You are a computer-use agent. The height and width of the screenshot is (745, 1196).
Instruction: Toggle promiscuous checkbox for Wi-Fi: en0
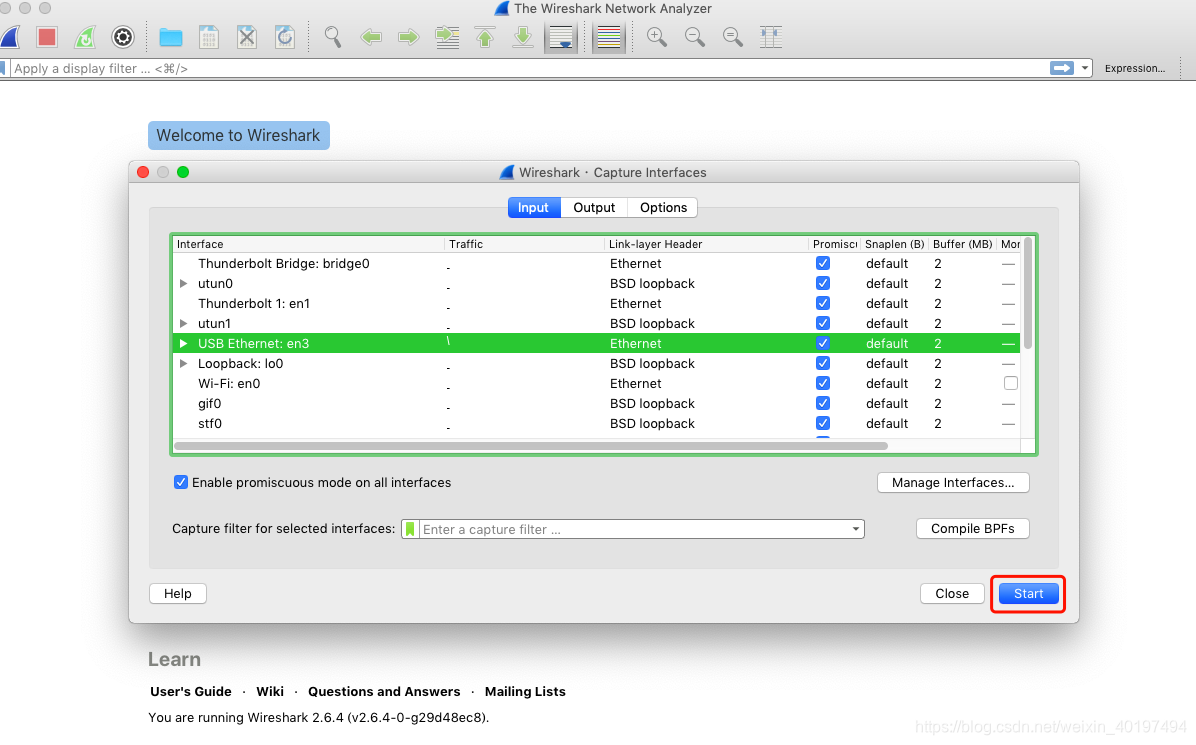(823, 383)
